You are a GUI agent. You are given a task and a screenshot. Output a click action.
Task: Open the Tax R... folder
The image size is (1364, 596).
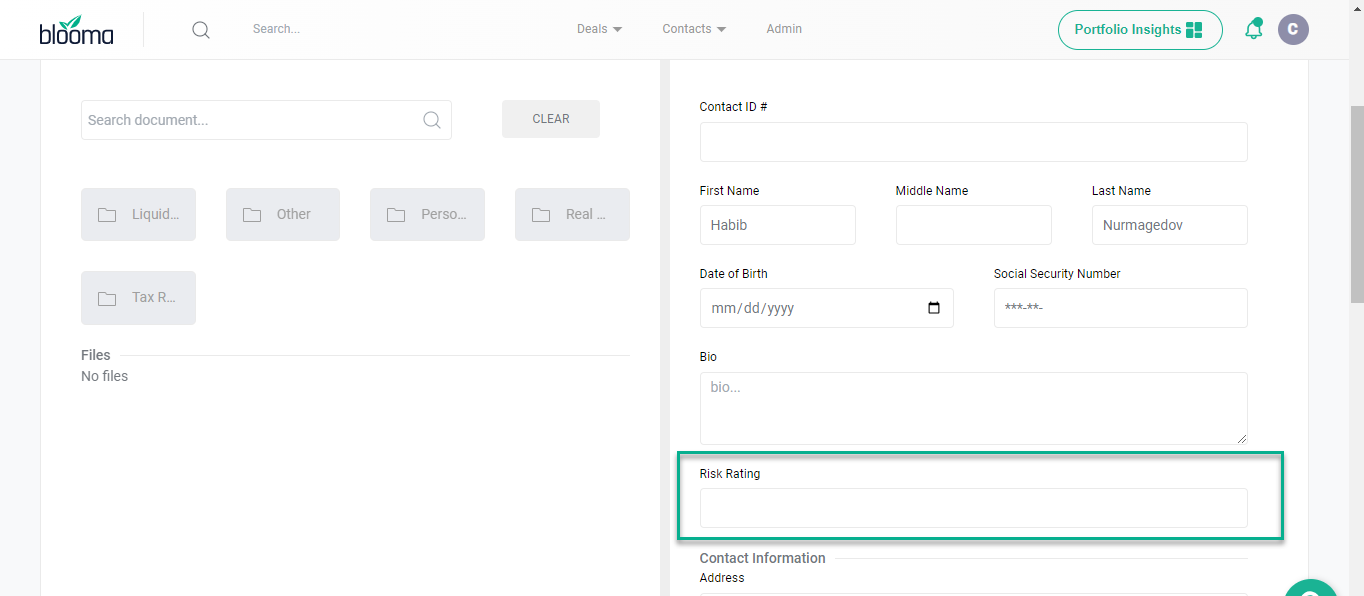point(138,298)
